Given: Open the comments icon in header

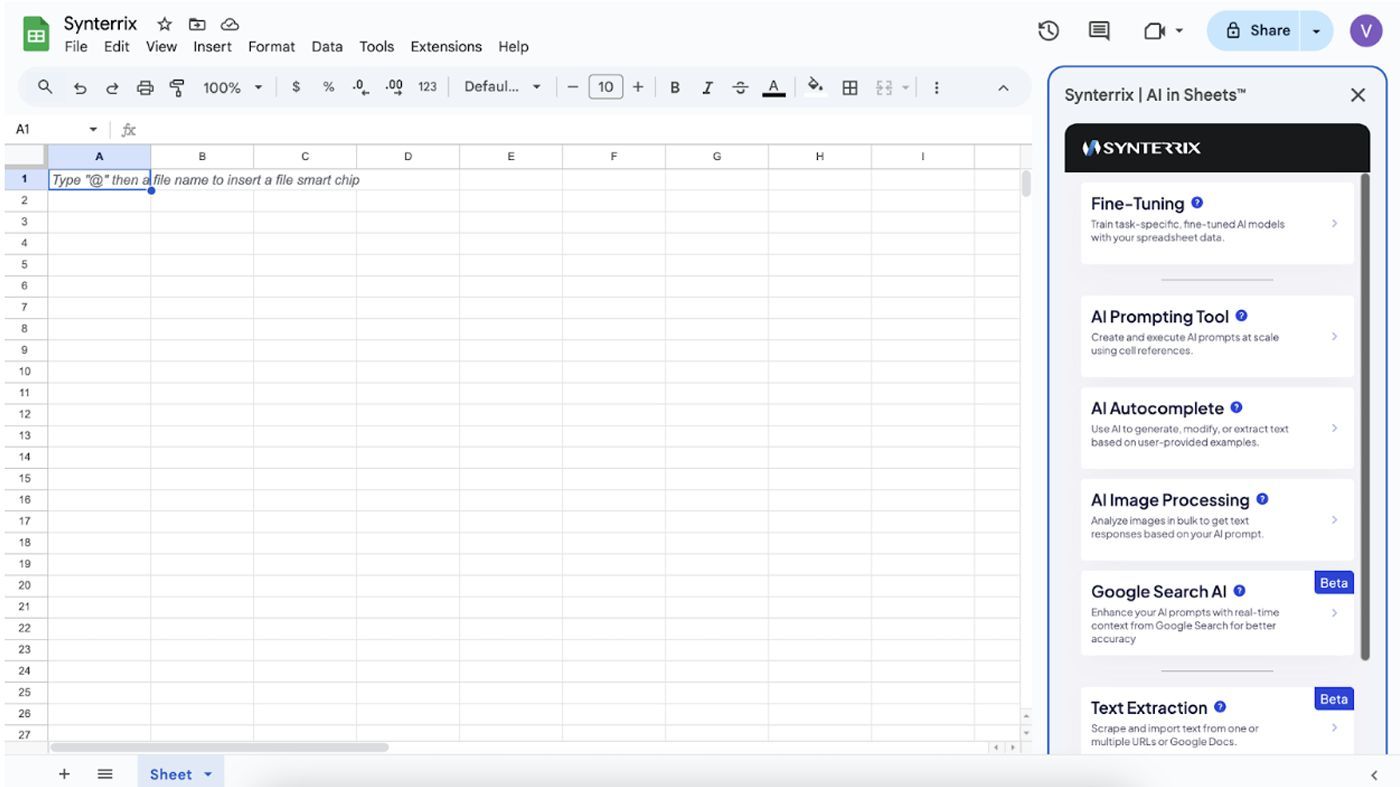Looking at the screenshot, I should tap(1099, 31).
